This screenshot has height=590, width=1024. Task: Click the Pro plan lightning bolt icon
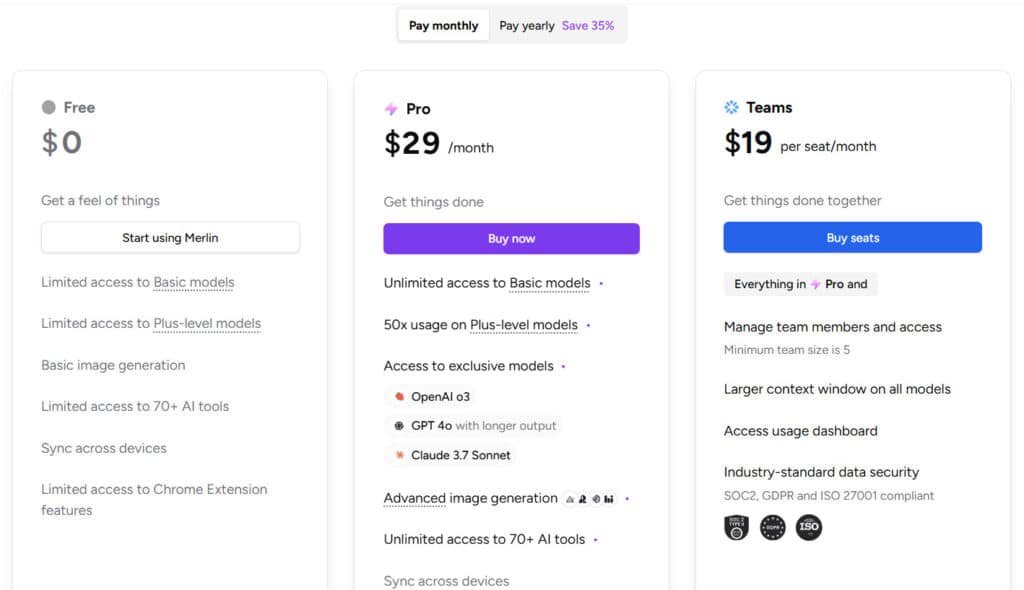pyautogui.click(x=391, y=109)
